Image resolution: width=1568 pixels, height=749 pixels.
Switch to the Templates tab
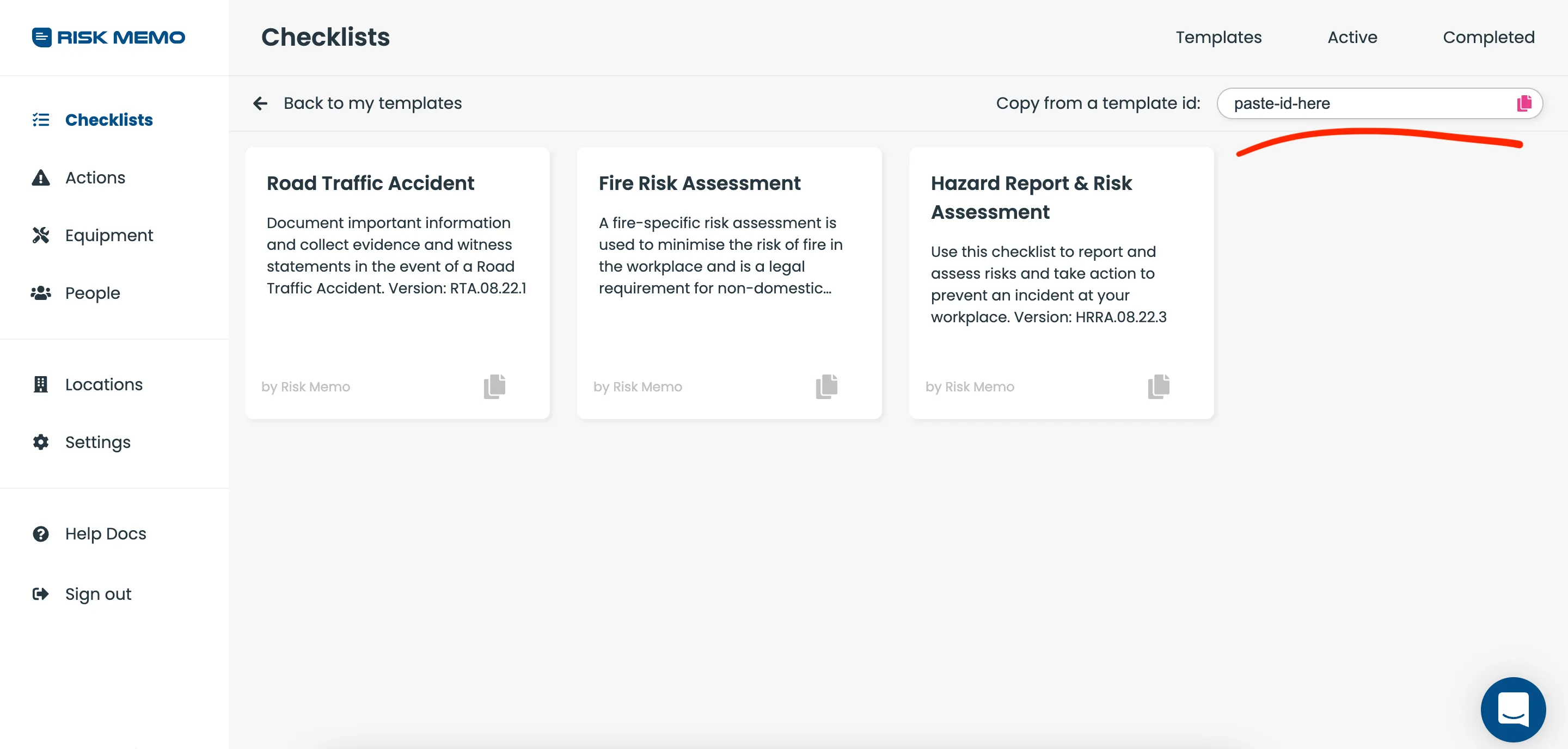(x=1218, y=37)
